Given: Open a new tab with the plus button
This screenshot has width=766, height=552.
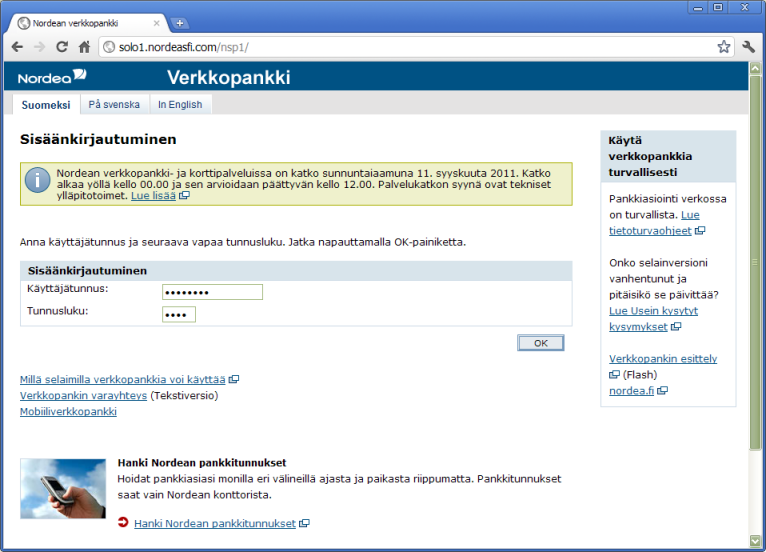Looking at the screenshot, I should coord(179,23).
